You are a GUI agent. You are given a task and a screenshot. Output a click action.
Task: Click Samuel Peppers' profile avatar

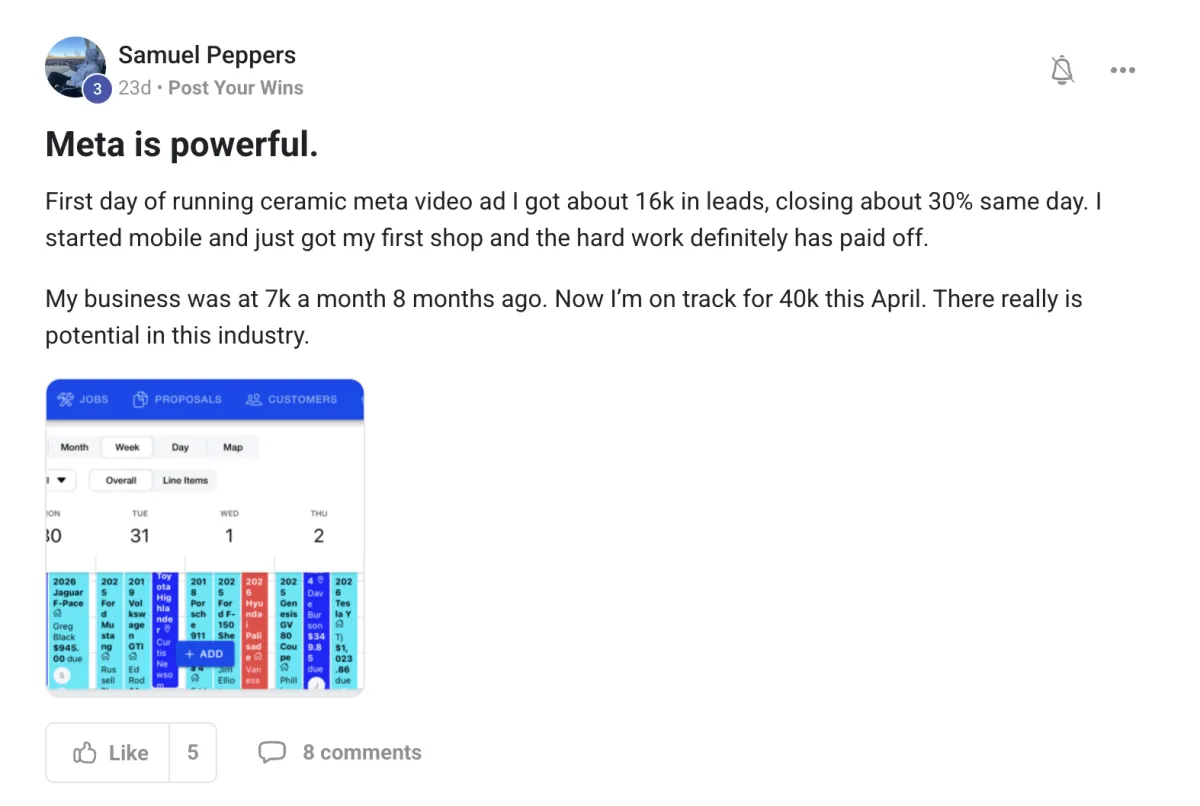coord(76,68)
